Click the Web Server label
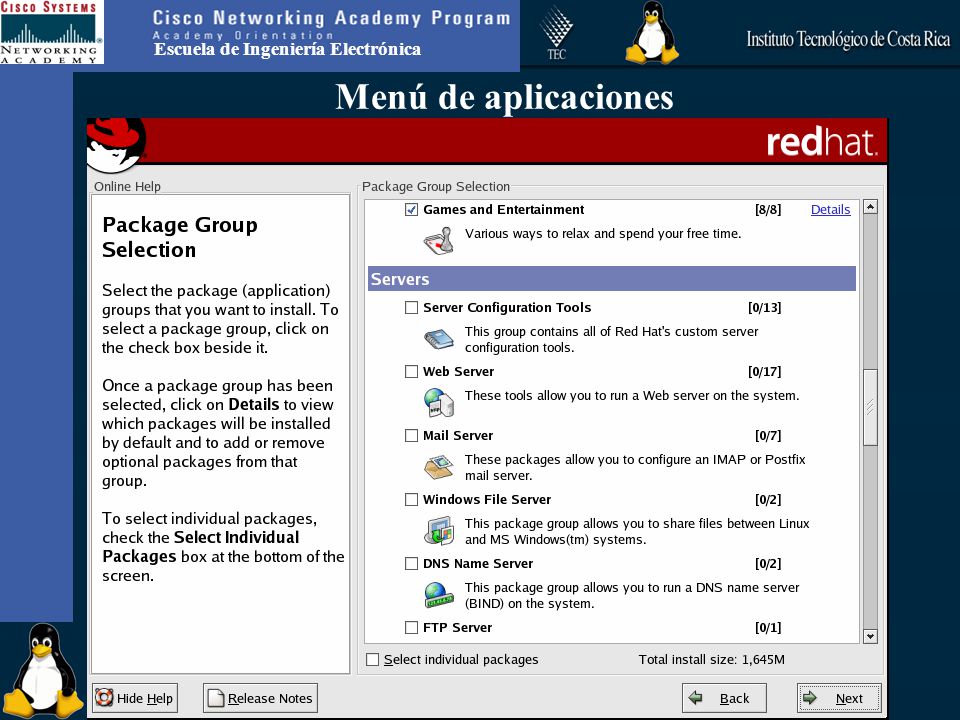This screenshot has width=960, height=720. click(x=459, y=372)
